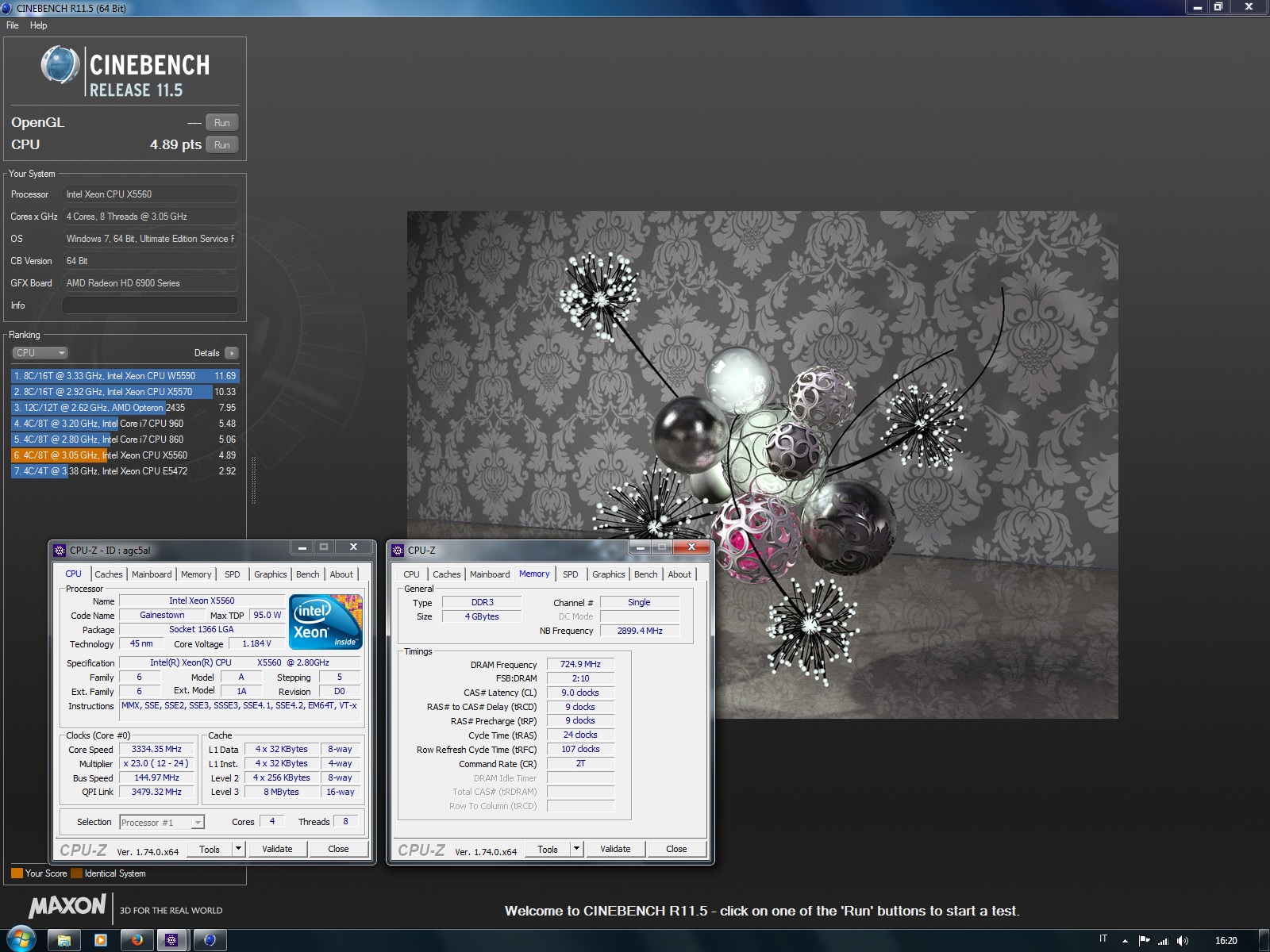Select ranking row Xeon W5590 11.69
1270x952 pixels.
tap(125, 376)
